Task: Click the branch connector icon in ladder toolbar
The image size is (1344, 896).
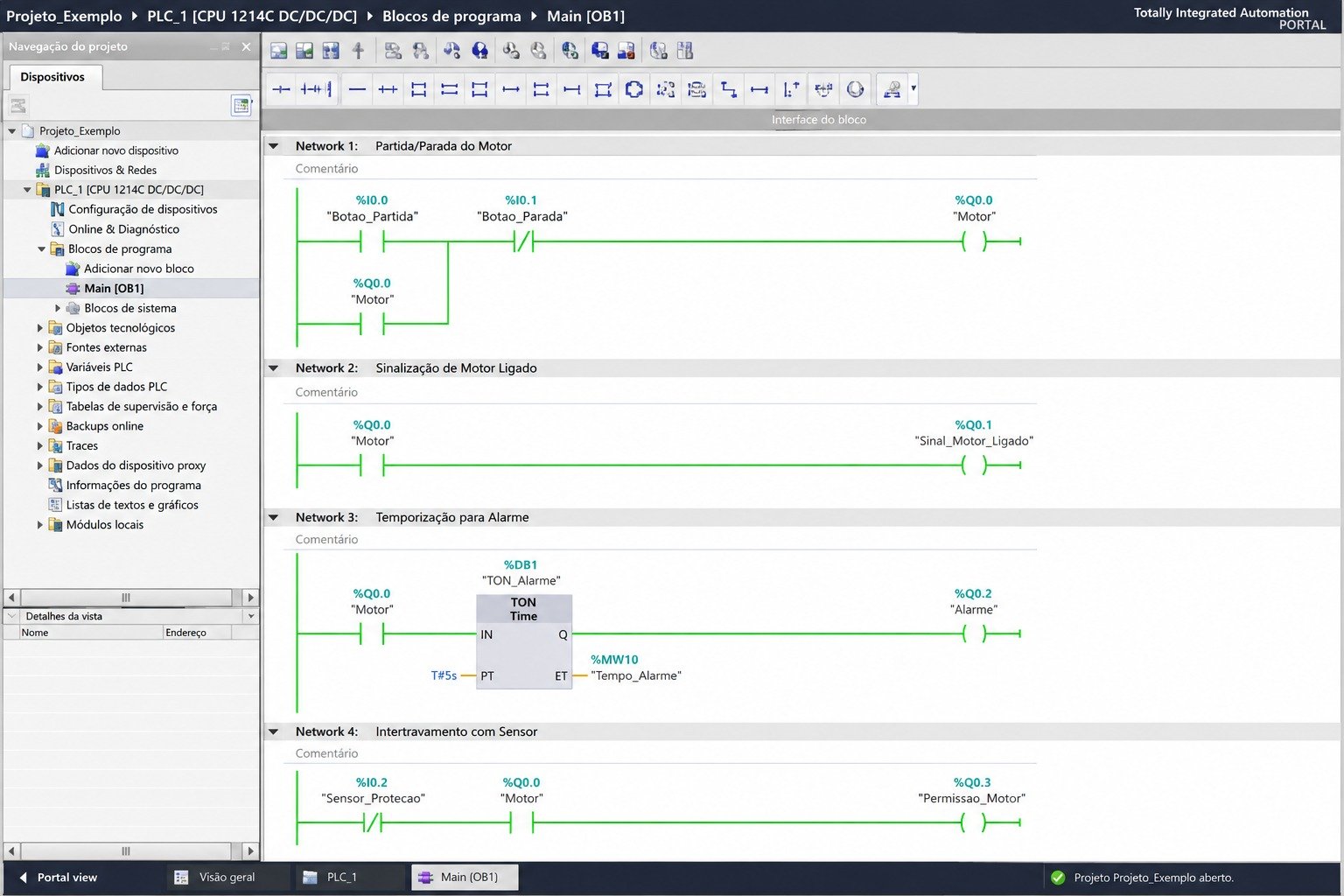Action: [x=728, y=89]
